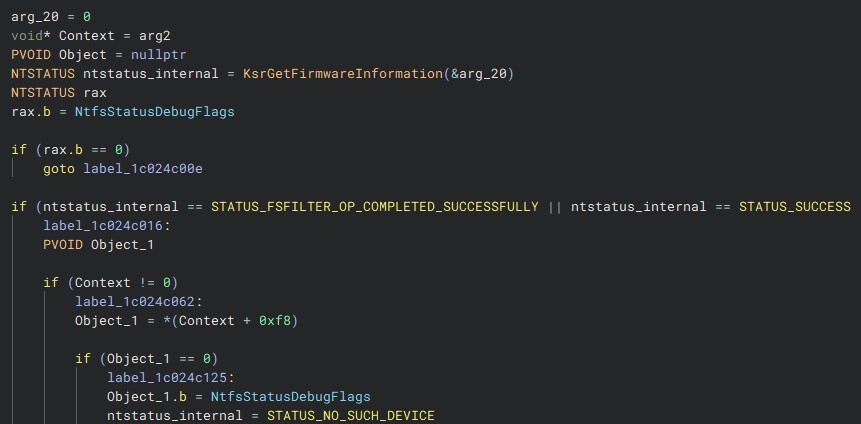Click the &arg_20 argument

coord(478,74)
